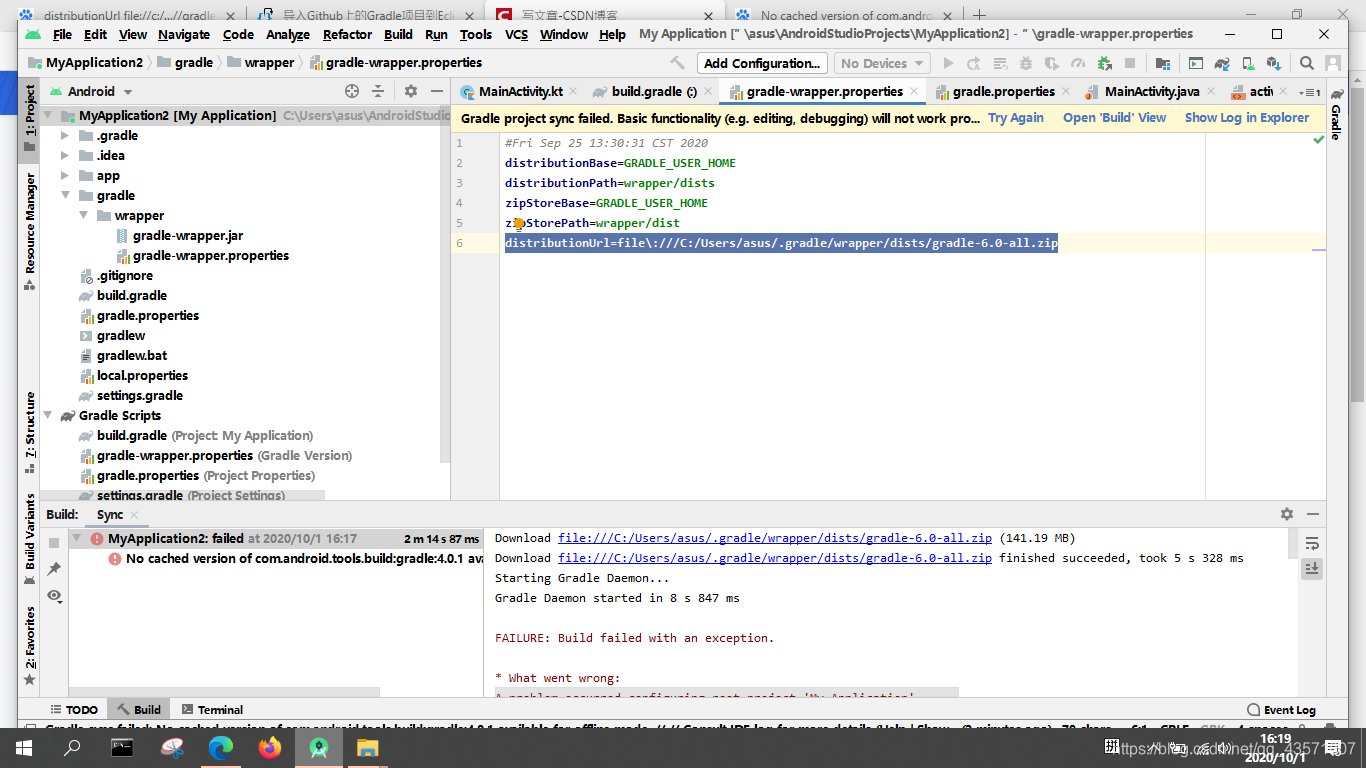Click the Build panel settings gear
The height and width of the screenshot is (768, 1366).
click(1287, 514)
